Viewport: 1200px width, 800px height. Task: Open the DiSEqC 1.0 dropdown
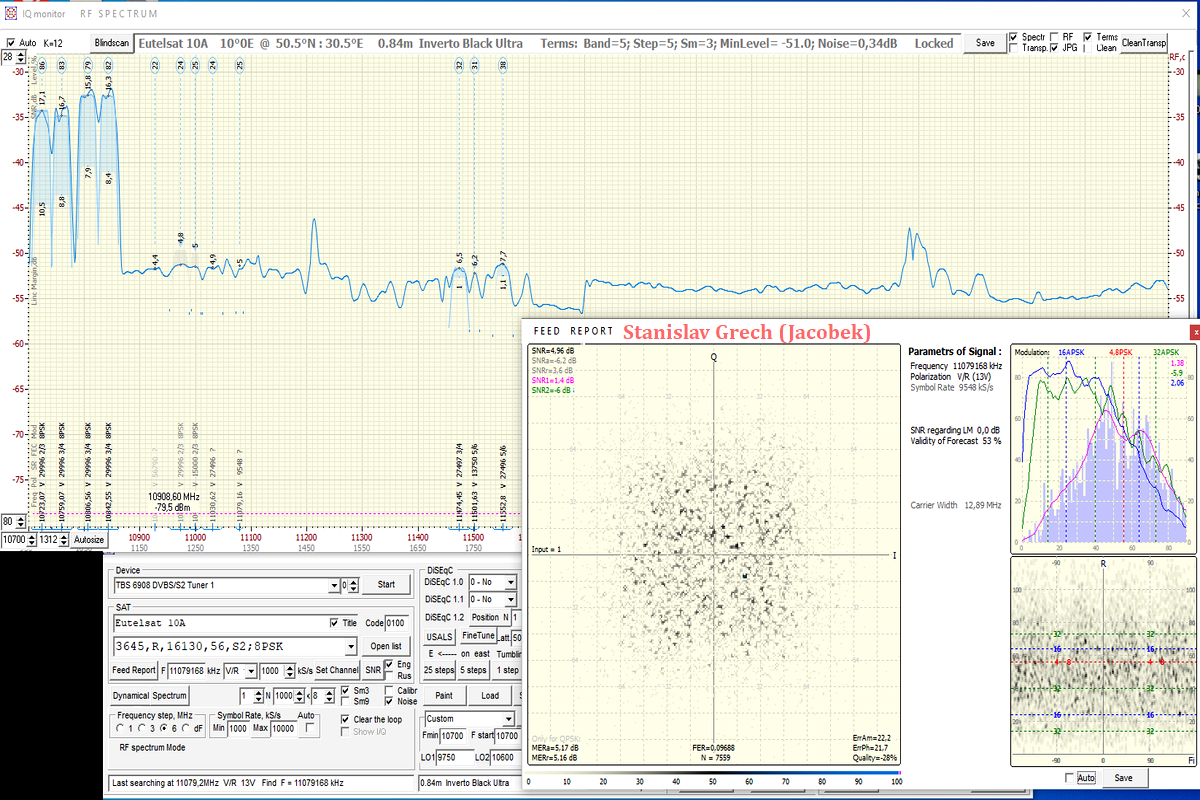[509, 582]
